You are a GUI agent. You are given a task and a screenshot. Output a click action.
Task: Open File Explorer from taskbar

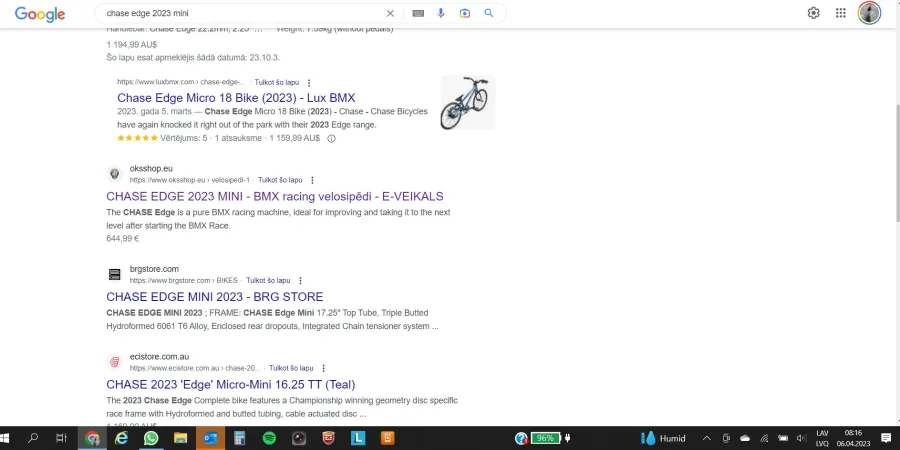(180, 439)
